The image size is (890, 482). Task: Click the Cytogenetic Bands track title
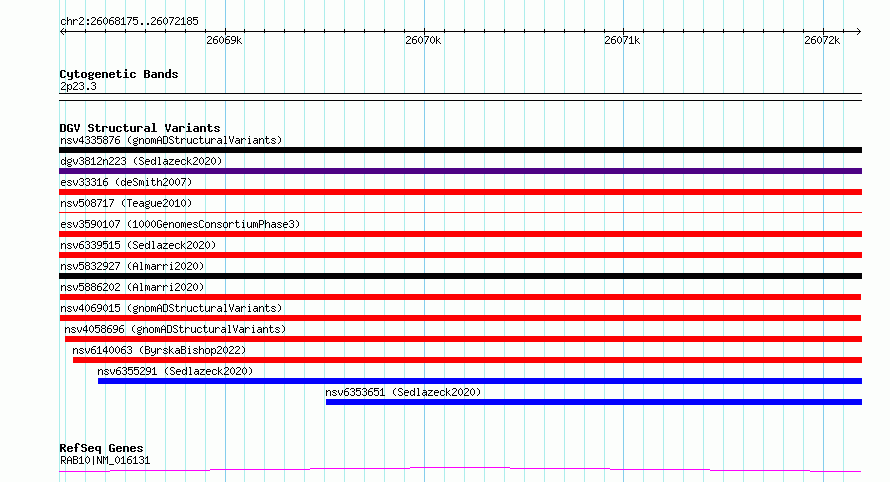coord(119,74)
